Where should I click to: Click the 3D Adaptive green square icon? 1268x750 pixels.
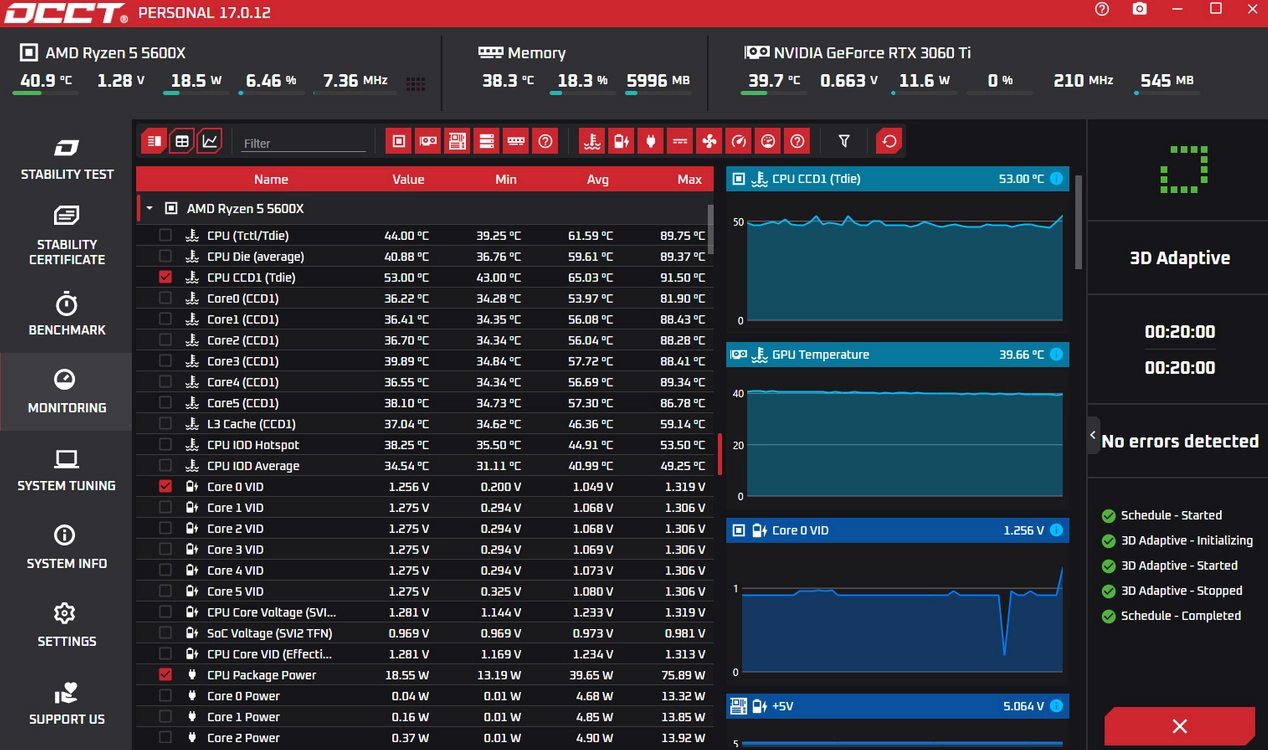click(1184, 169)
